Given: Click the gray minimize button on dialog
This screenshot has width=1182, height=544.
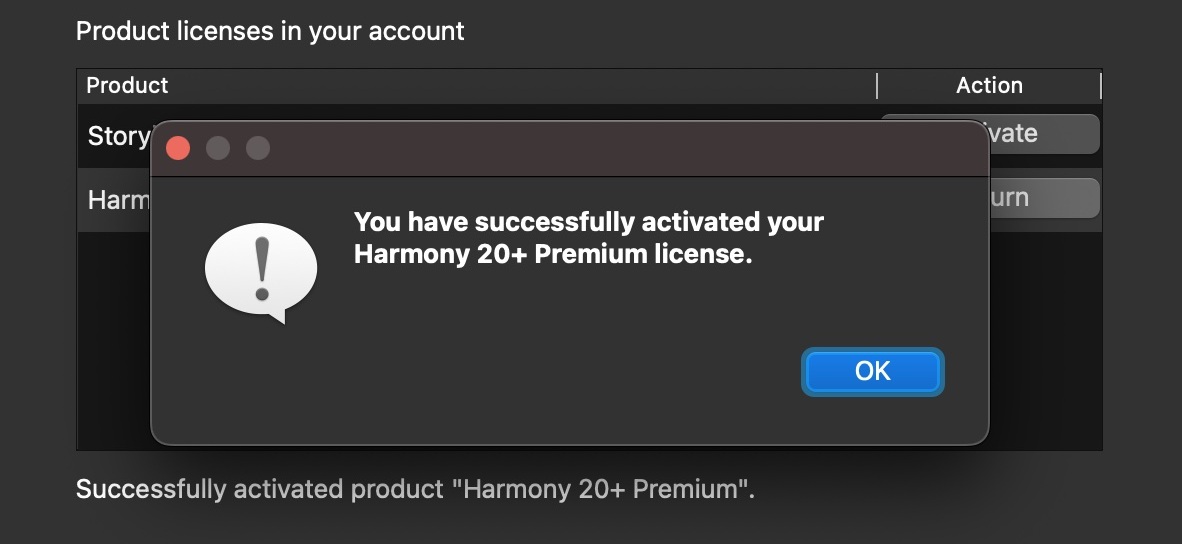Looking at the screenshot, I should tap(218, 148).
